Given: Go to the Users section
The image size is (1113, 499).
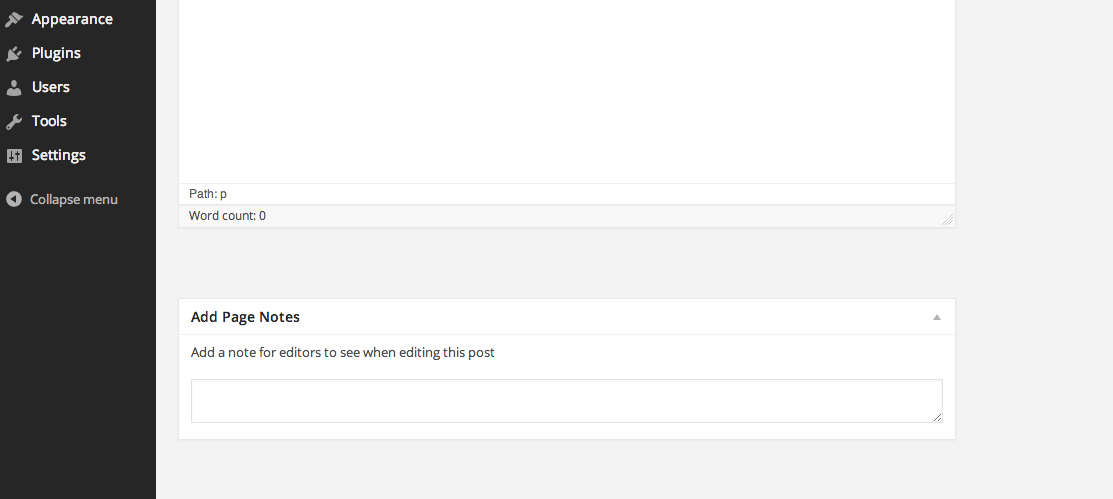Looking at the screenshot, I should pyautogui.click(x=50, y=87).
